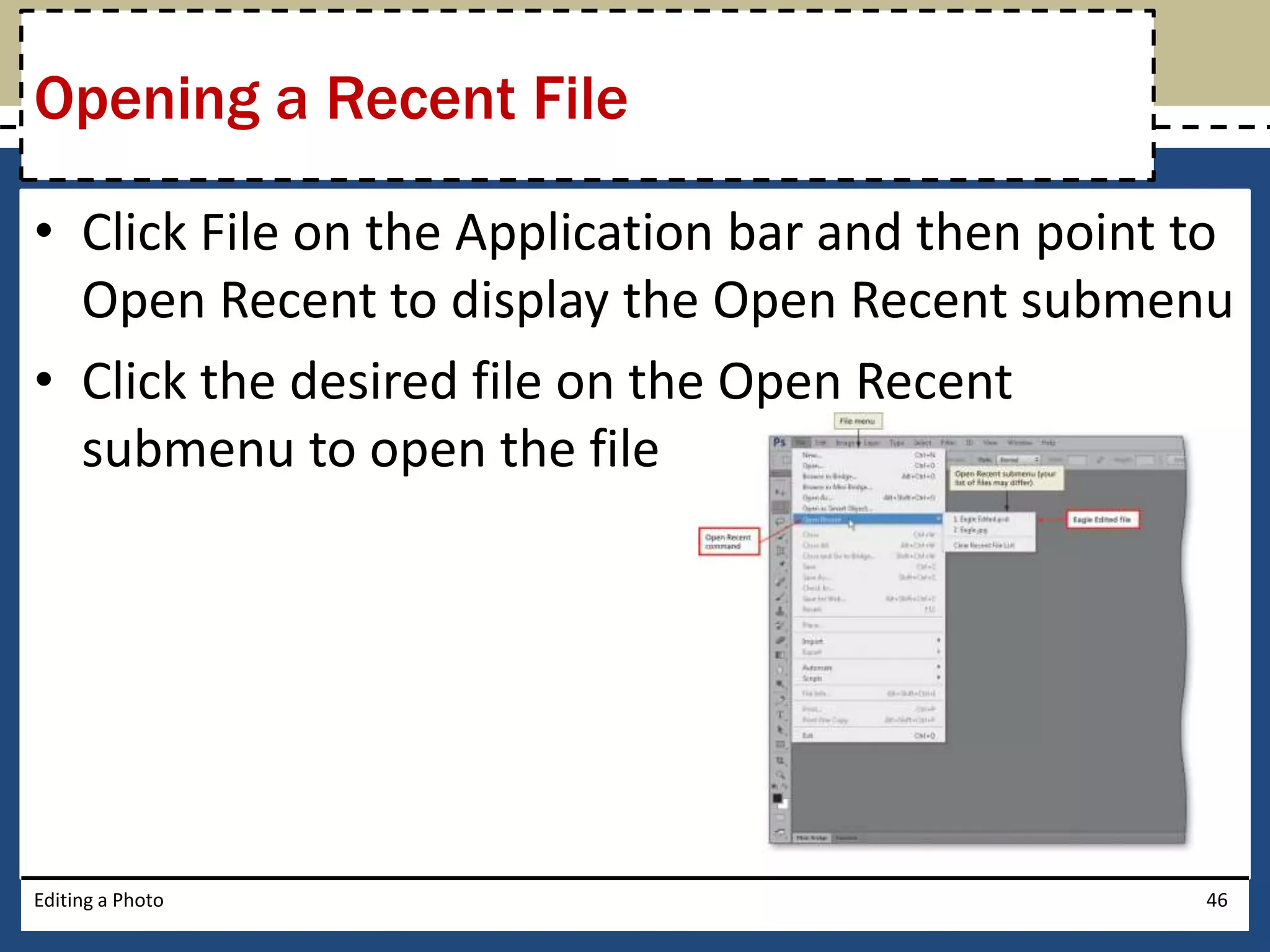Click the Height field in options bar
Screen dimensions: 1270x952
[1145, 460]
